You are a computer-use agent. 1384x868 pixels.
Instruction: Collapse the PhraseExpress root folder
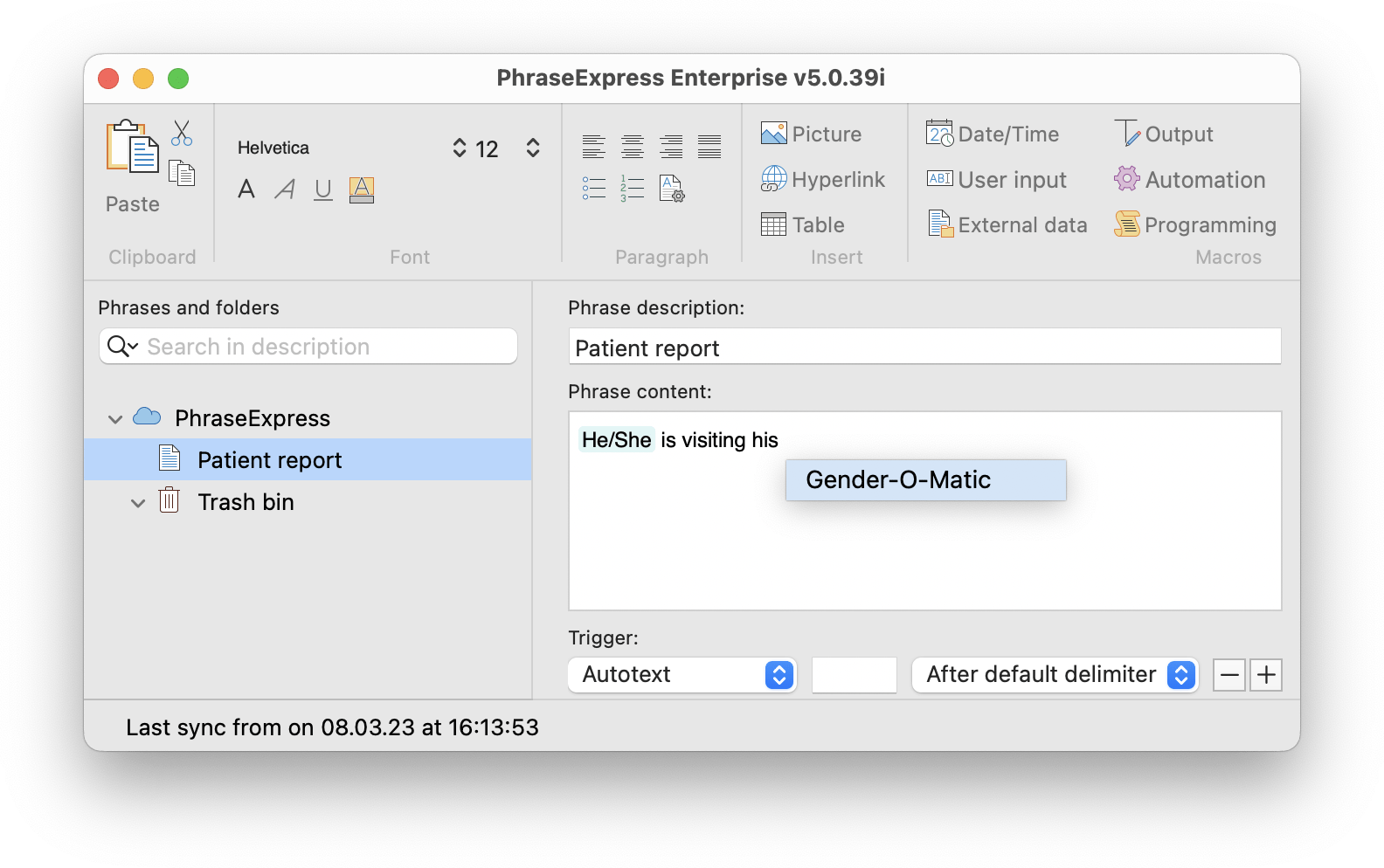pos(115,419)
